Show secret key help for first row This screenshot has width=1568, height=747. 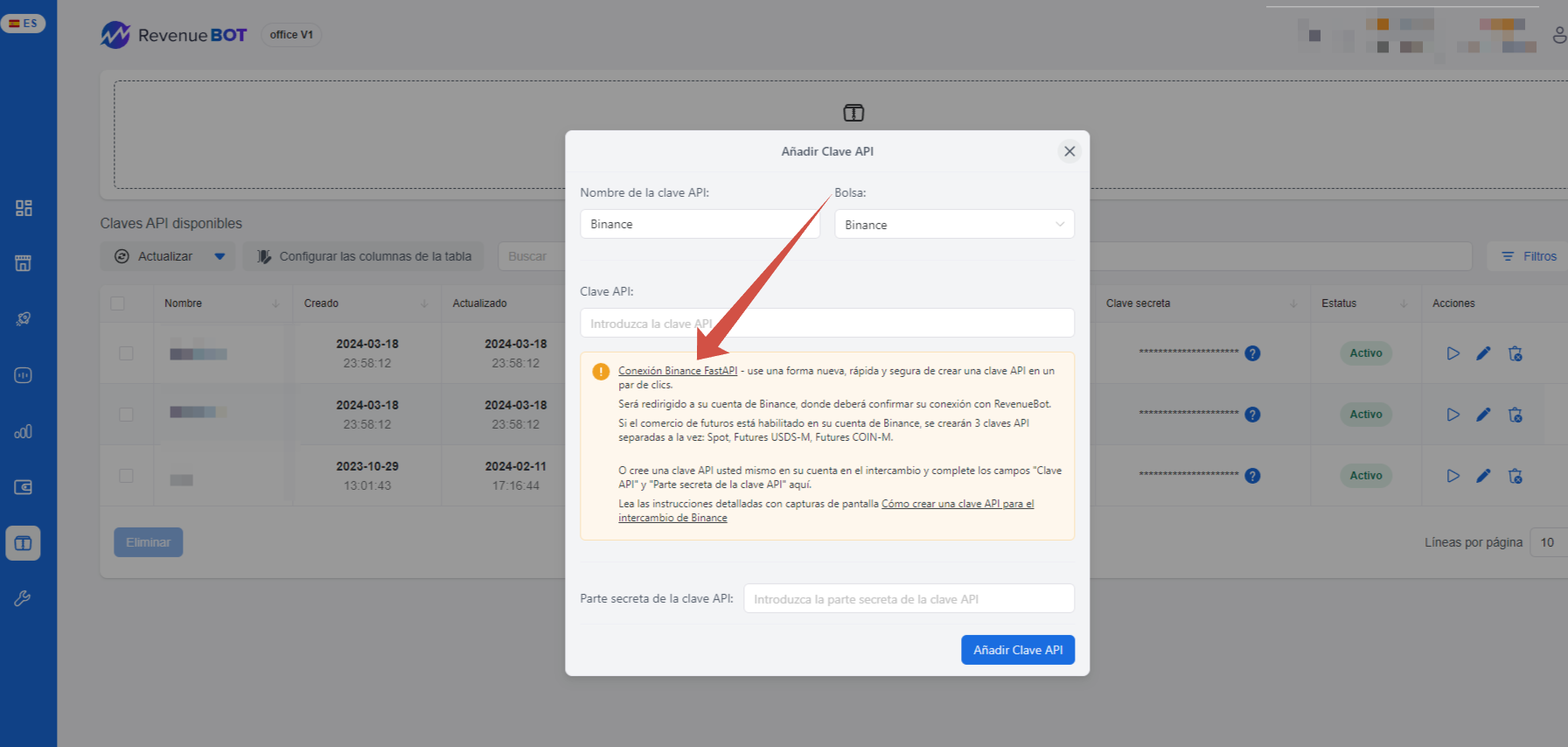(x=1252, y=353)
